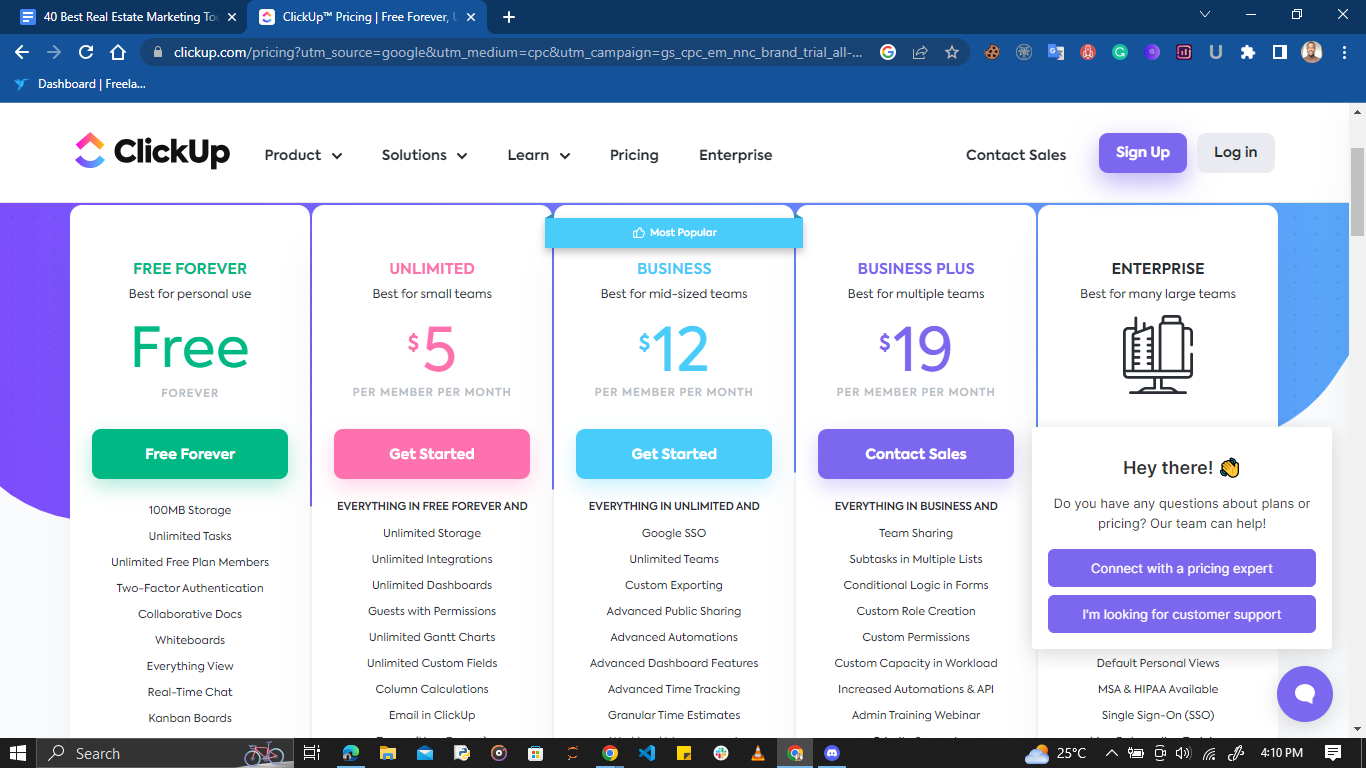Open the cookie extension icon

[x=992, y=53]
